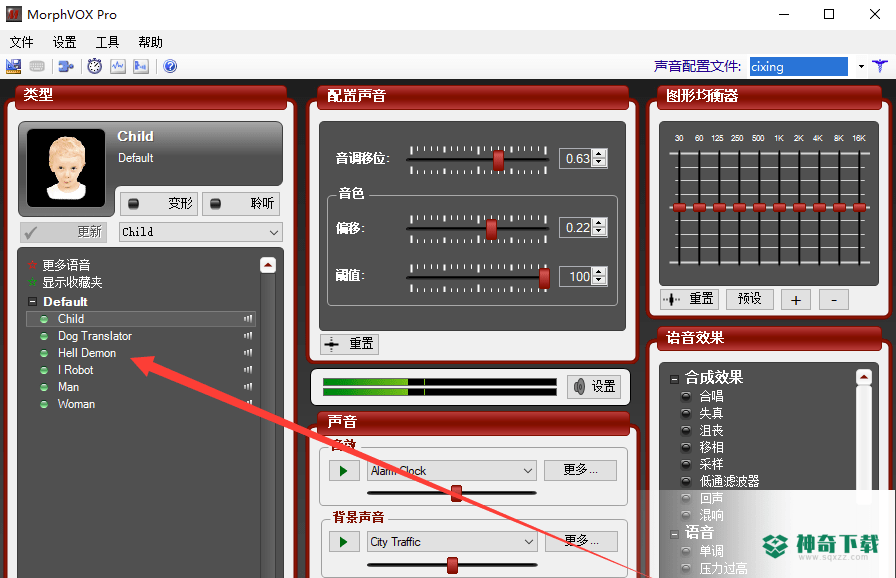Viewport: 896px width, 578px height.
Task: Open the 设置 menu in the menu bar
Action: [x=65, y=42]
